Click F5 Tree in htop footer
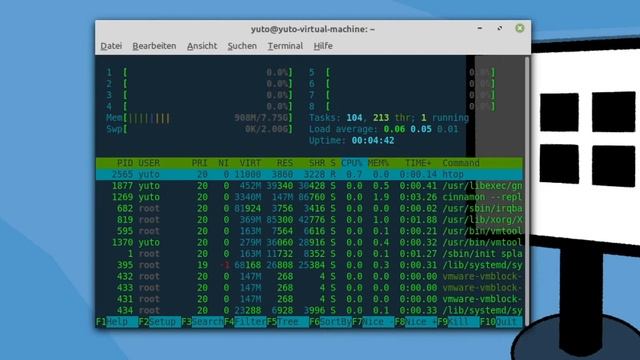 [x=288, y=322]
